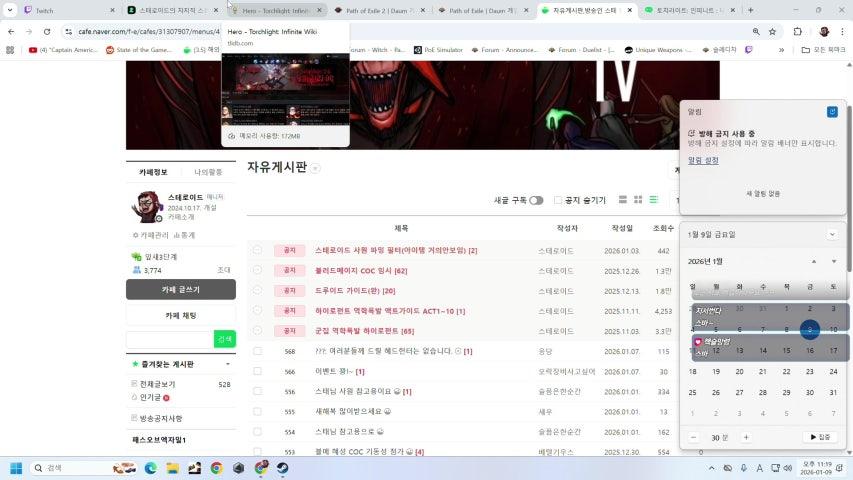The height and width of the screenshot is (480, 853).
Task: Select the checkbox for post 554
Action: pos(257,432)
